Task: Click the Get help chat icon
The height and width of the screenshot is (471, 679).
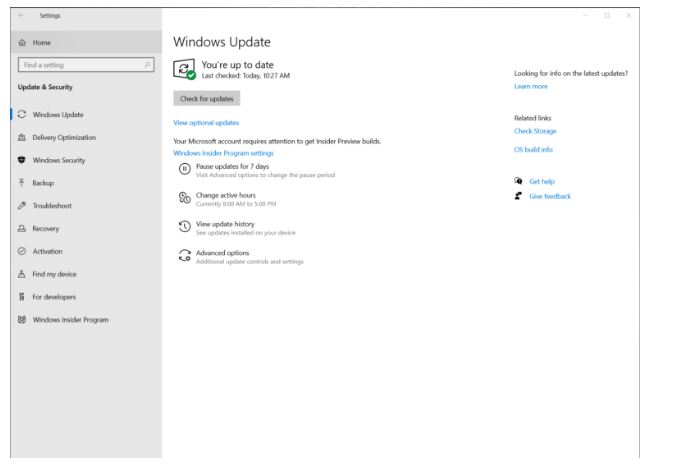Action: tap(518, 181)
